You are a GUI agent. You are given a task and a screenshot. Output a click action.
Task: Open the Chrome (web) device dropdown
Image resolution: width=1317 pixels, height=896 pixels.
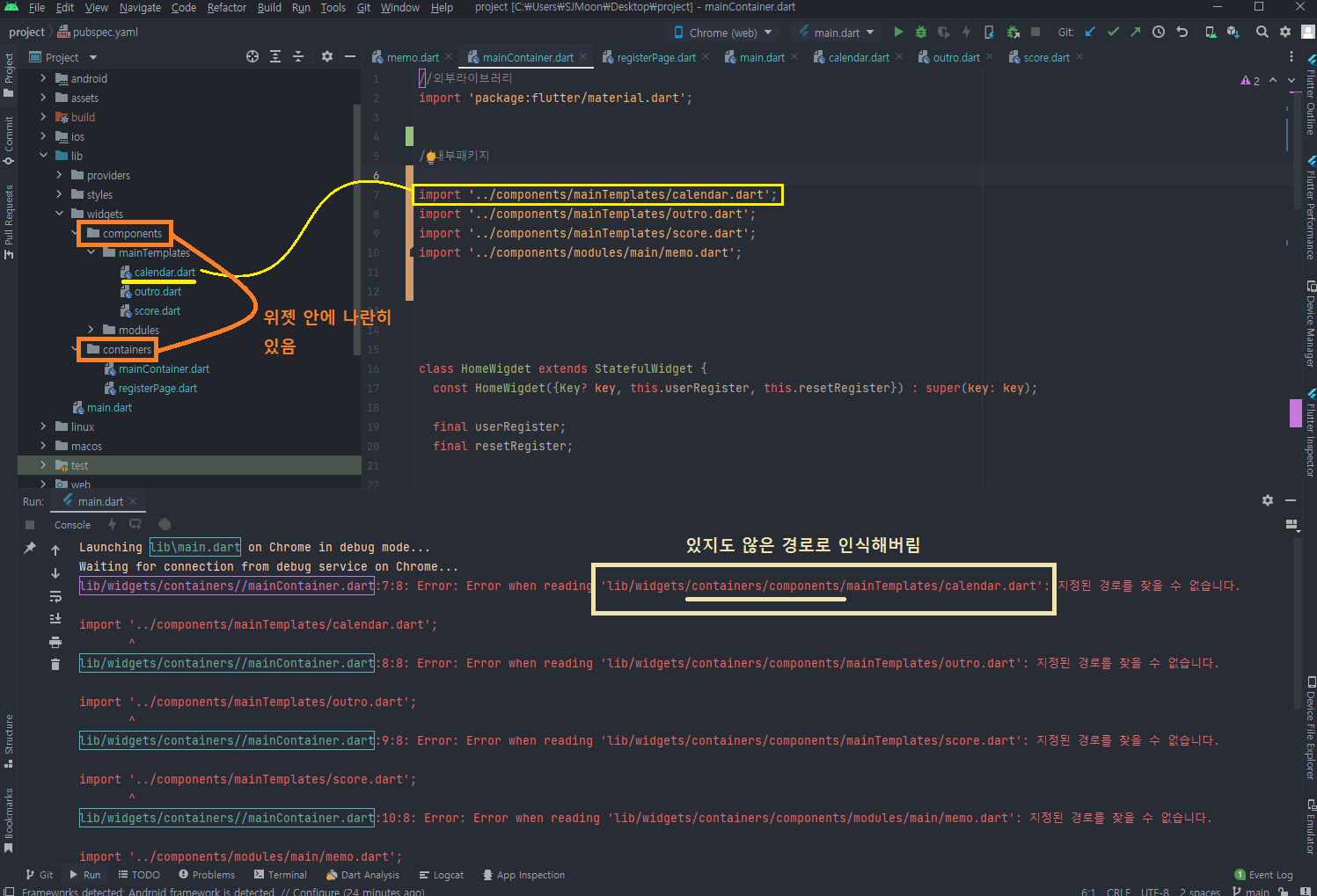click(723, 33)
